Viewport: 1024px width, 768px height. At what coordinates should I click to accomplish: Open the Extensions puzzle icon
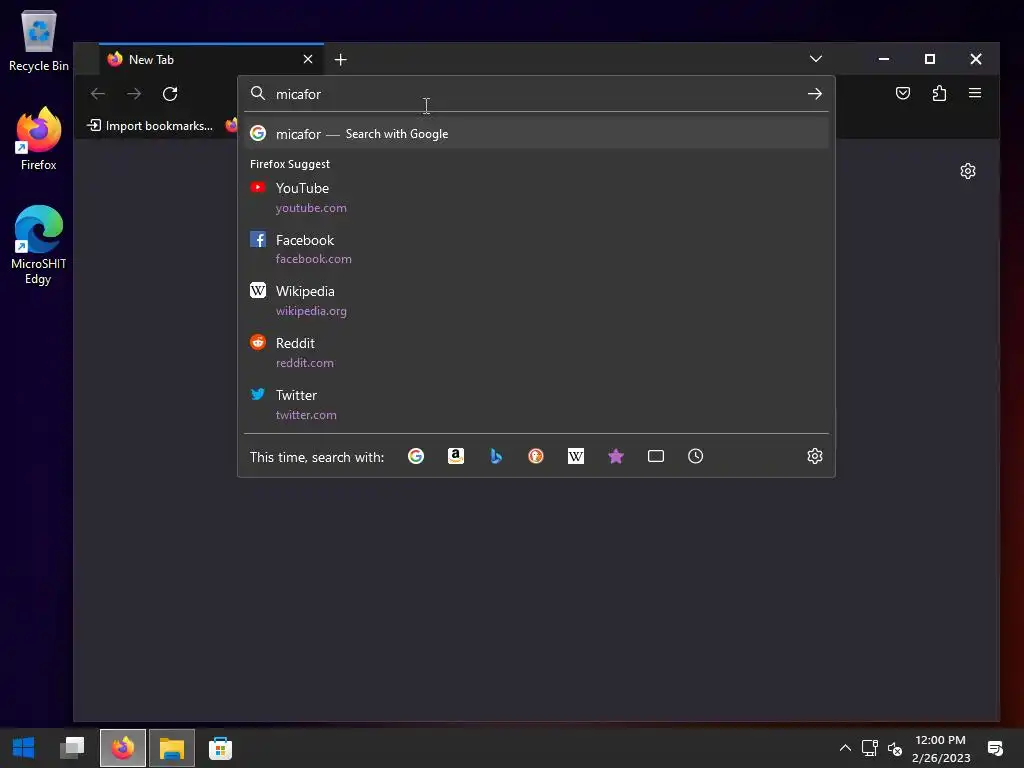click(x=939, y=93)
